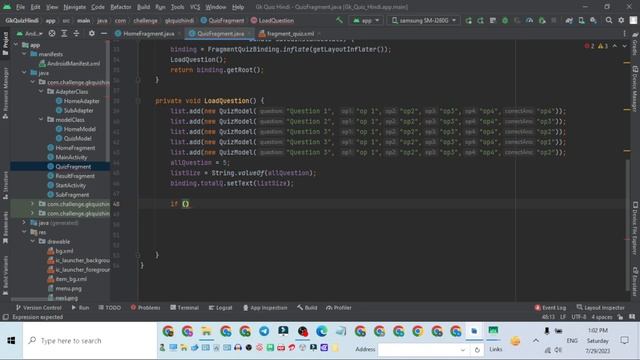Switch to HomeFragment.java tab
The width and height of the screenshot is (640, 360).
[148, 33]
